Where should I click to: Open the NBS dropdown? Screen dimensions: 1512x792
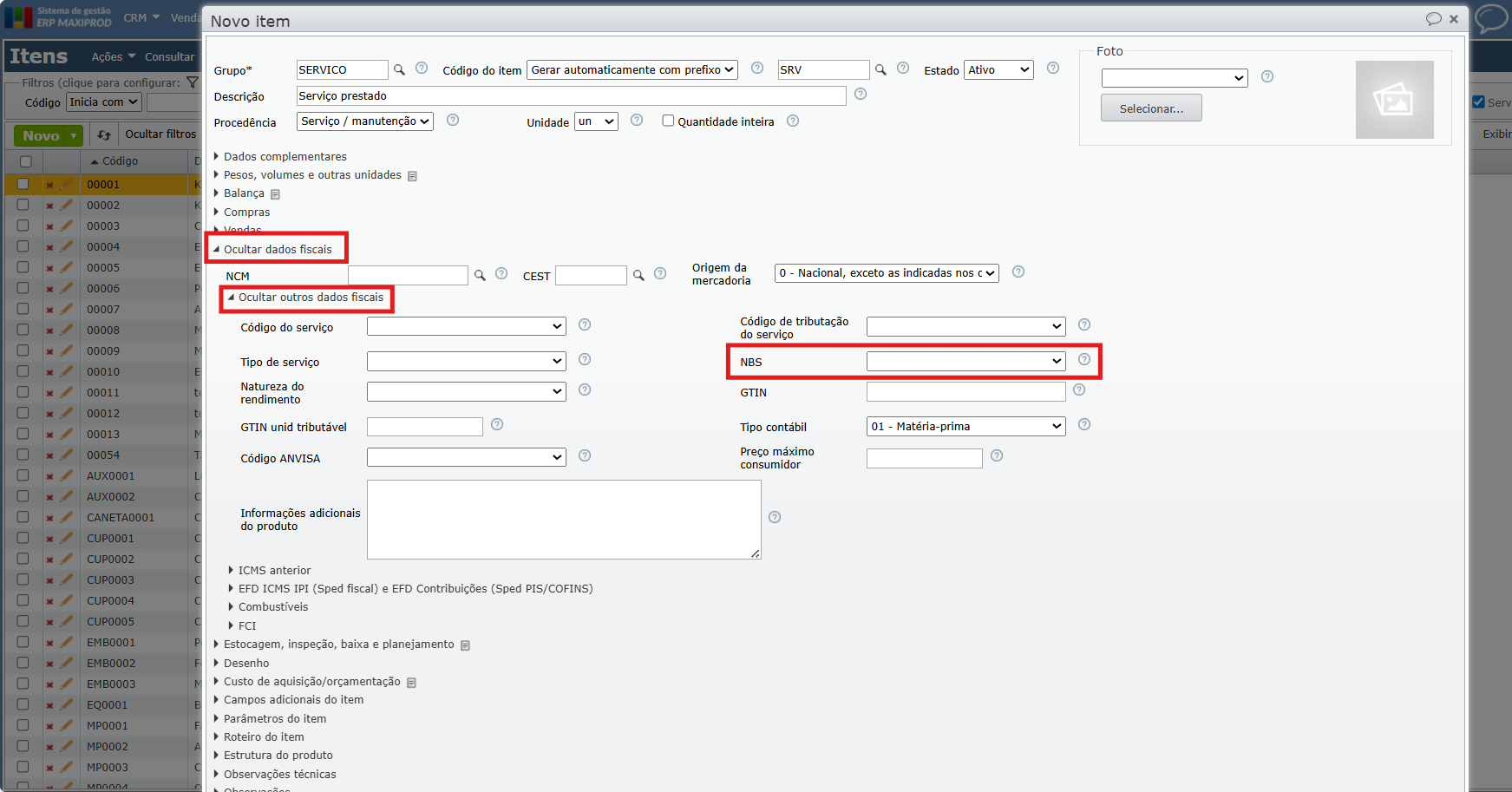click(965, 361)
